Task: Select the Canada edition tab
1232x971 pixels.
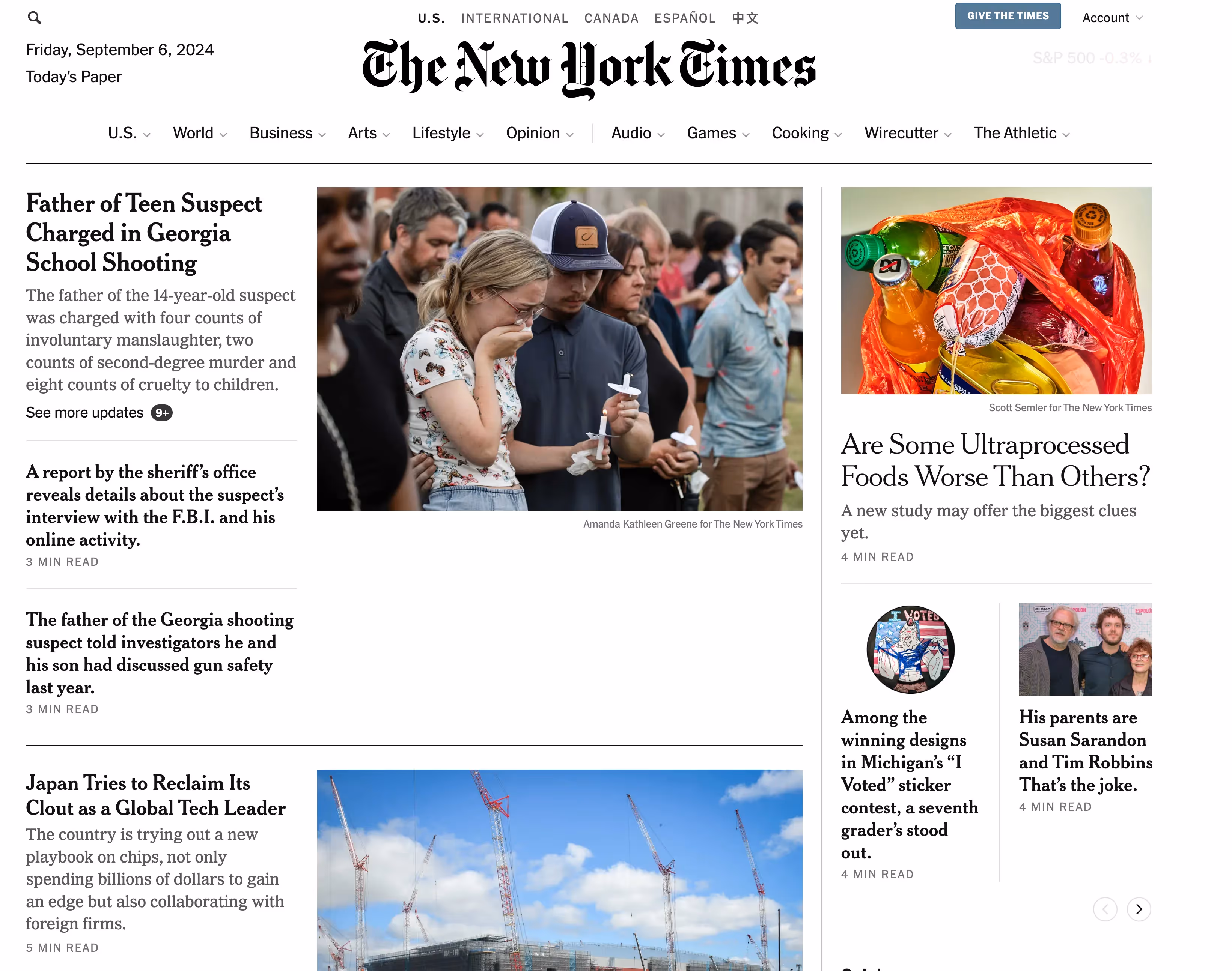Action: (611, 18)
